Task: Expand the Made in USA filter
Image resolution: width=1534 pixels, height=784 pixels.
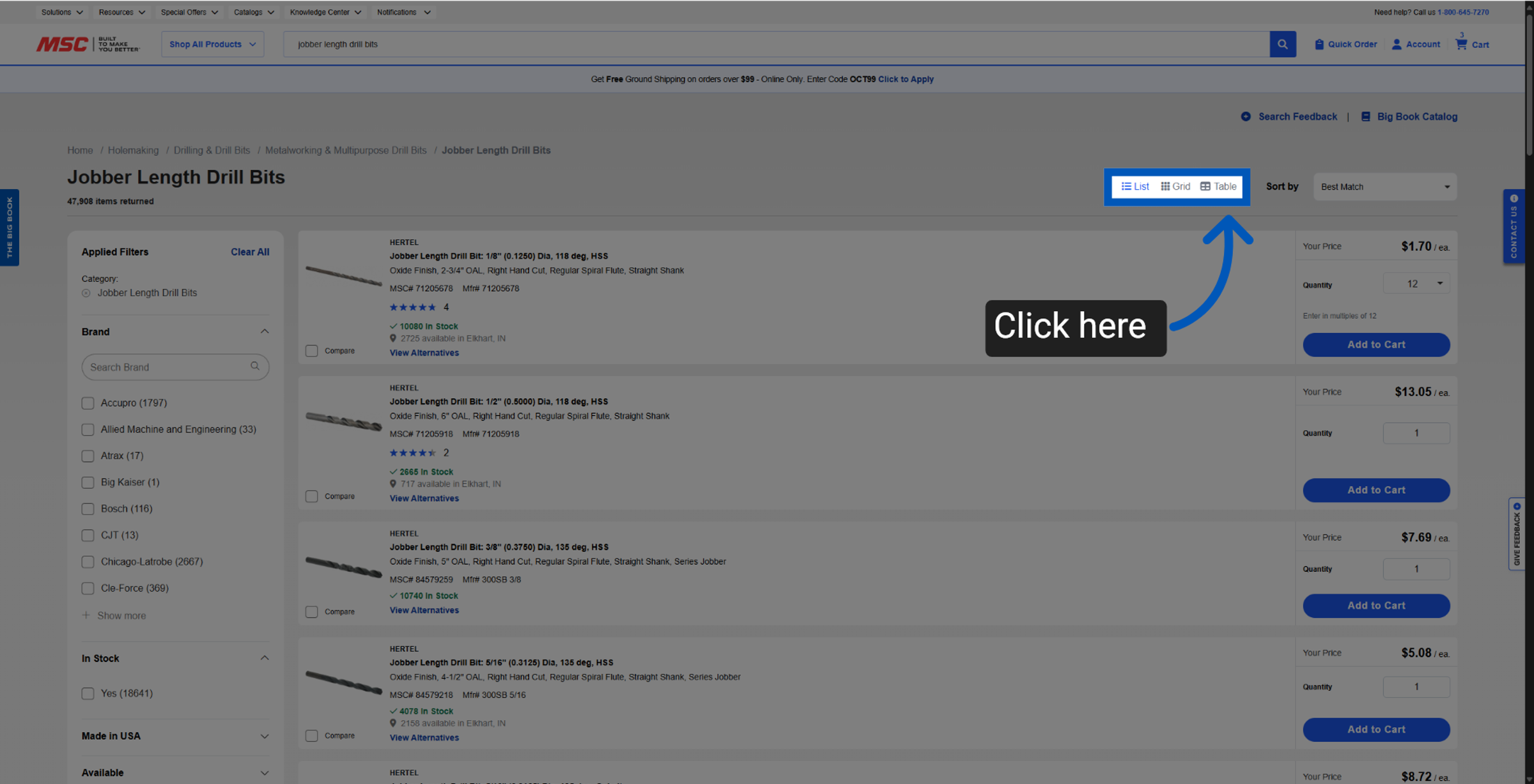Action: (264, 736)
